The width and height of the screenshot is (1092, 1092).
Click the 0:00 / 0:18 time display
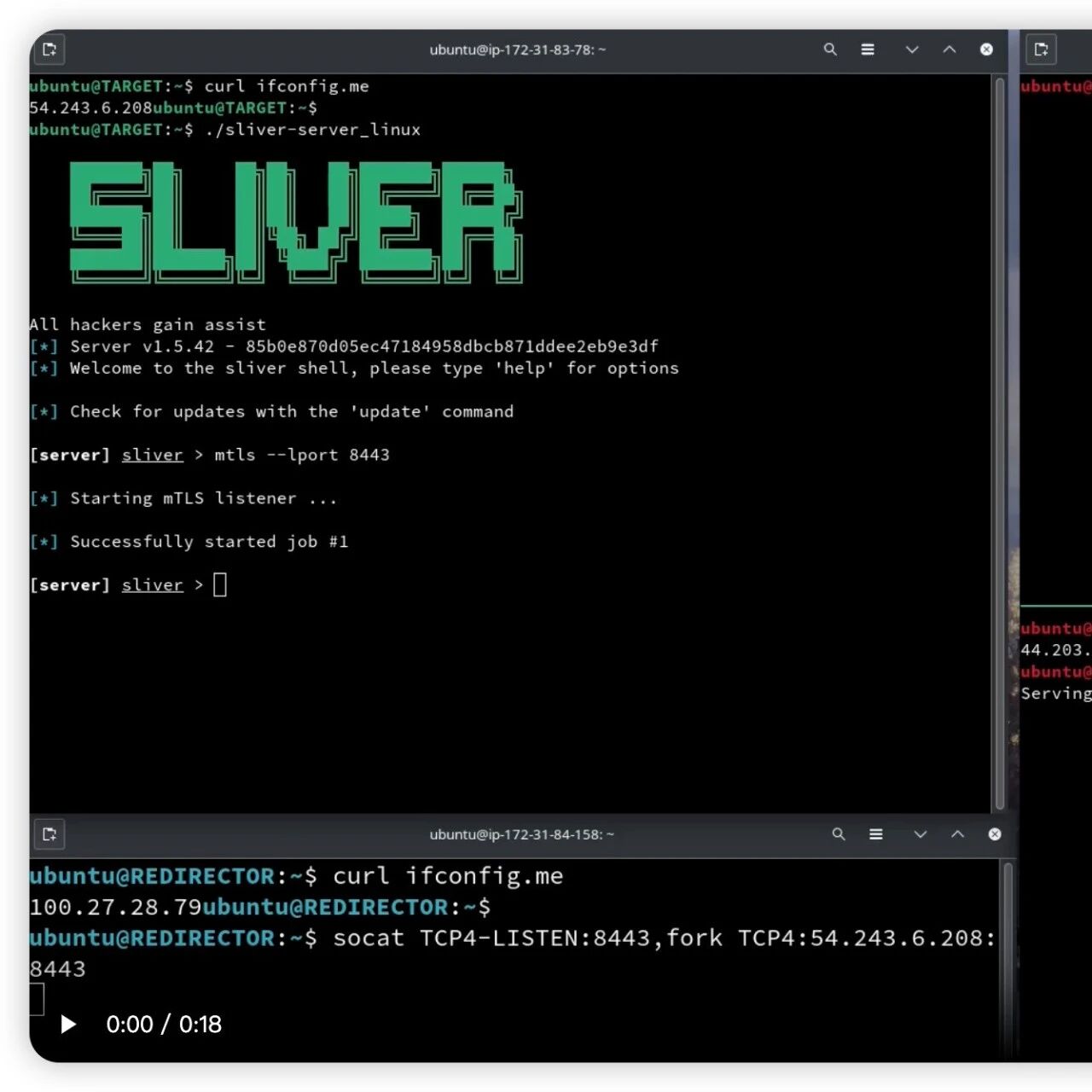click(164, 1024)
